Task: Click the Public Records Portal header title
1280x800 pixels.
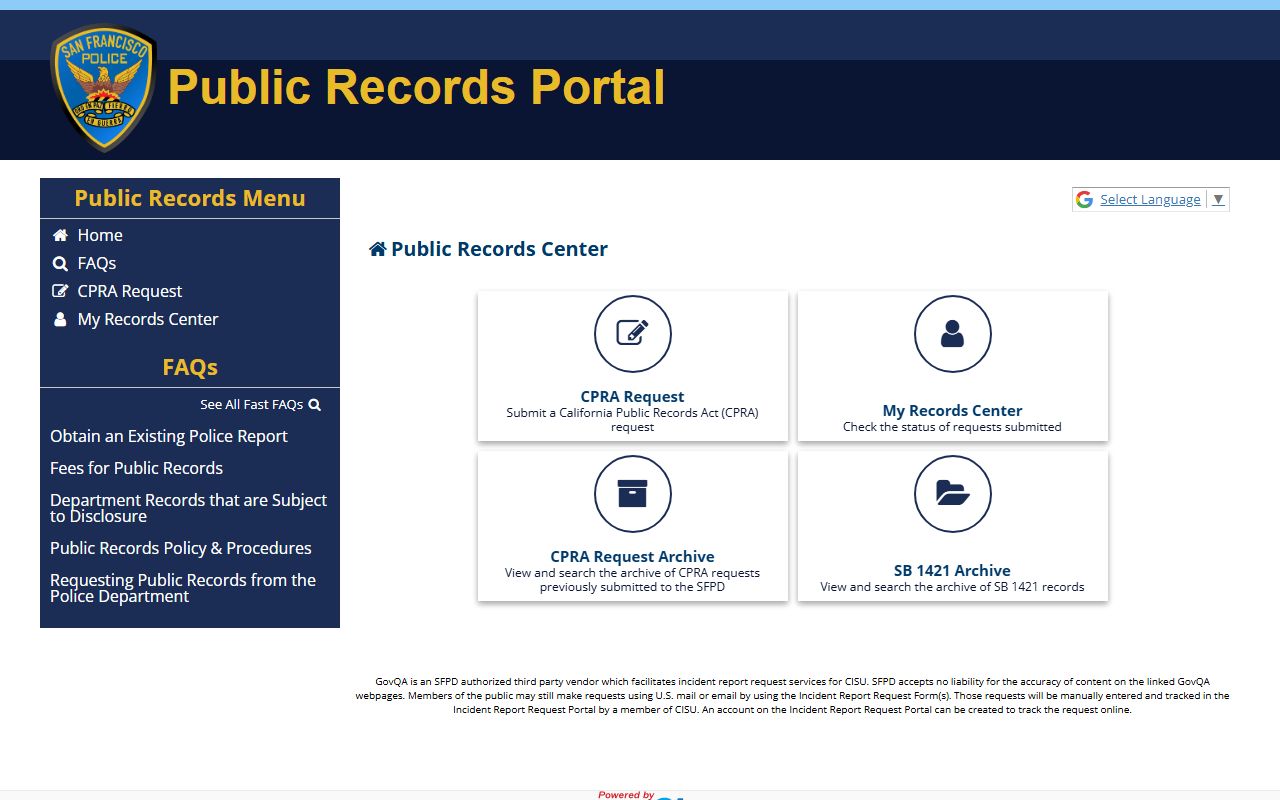Action: click(416, 87)
